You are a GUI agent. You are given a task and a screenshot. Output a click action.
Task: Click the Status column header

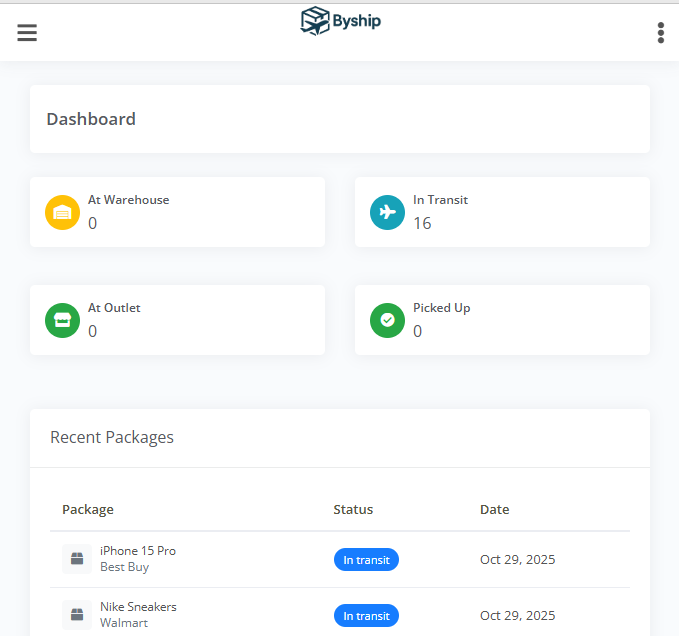tap(353, 509)
